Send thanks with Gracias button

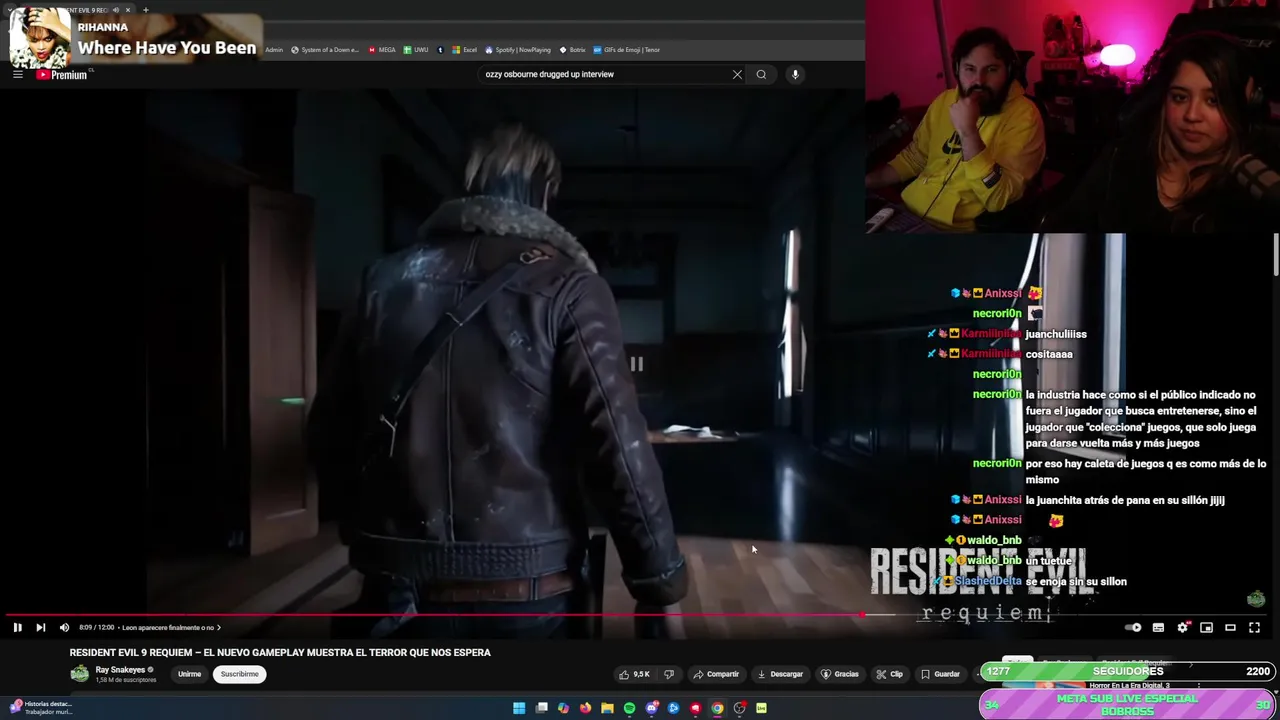pos(840,674)
